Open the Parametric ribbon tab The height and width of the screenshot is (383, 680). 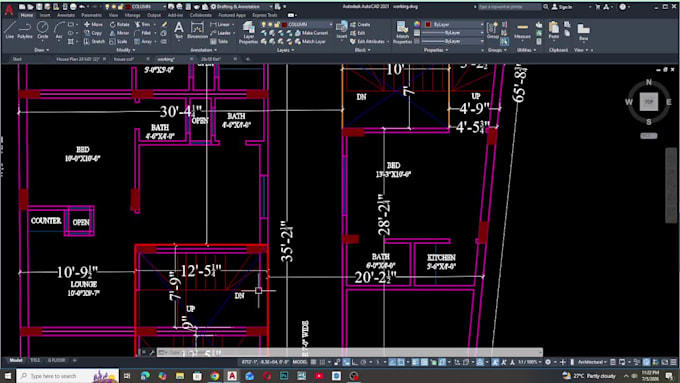click(92, 15)
